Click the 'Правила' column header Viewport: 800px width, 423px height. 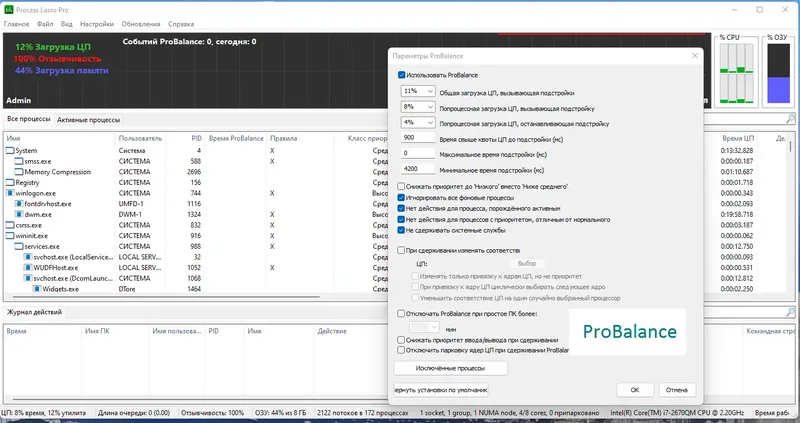(299, 138)
